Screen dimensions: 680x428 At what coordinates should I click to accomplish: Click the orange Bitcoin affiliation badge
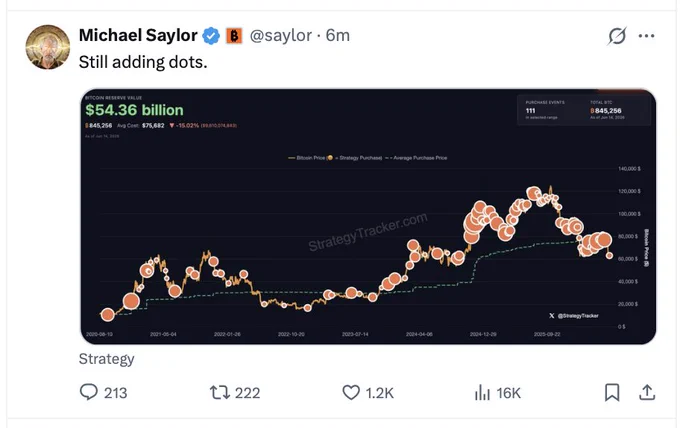point(234,36)
